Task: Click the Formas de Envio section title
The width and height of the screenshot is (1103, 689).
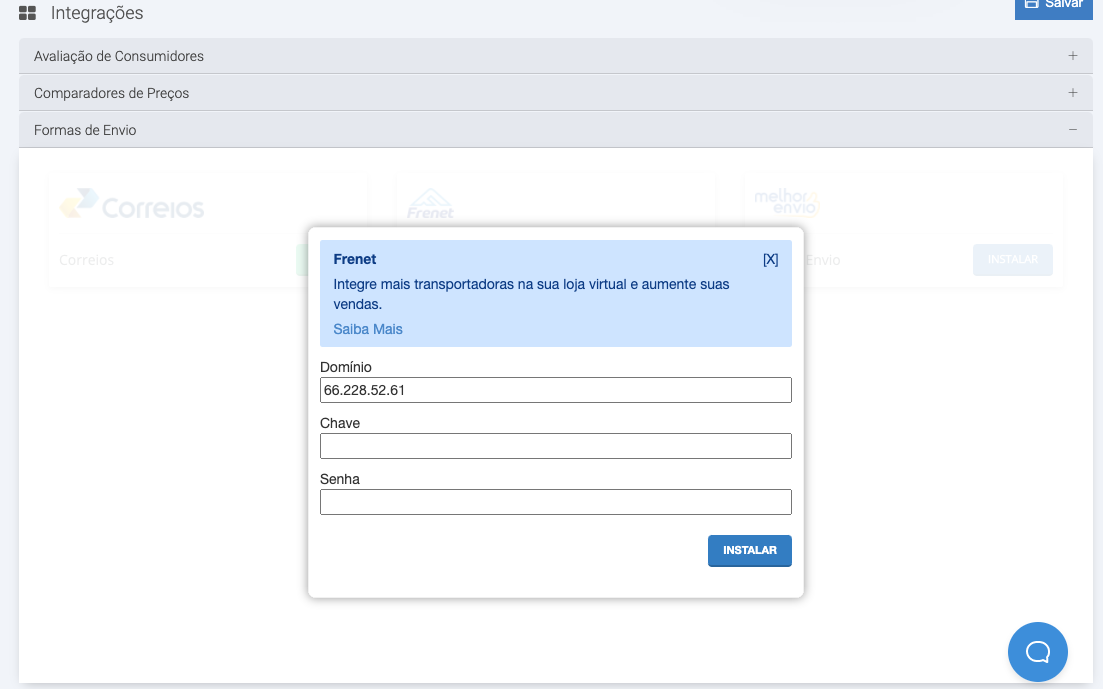Action: (x=85, y=130)
